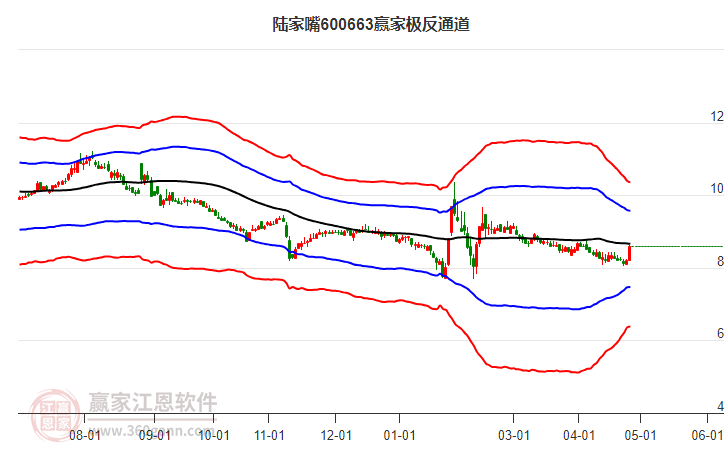The height and width of the screenshot is (450, 726).
Task: Click price axis value 8
Action: click(x=720, y=262)
